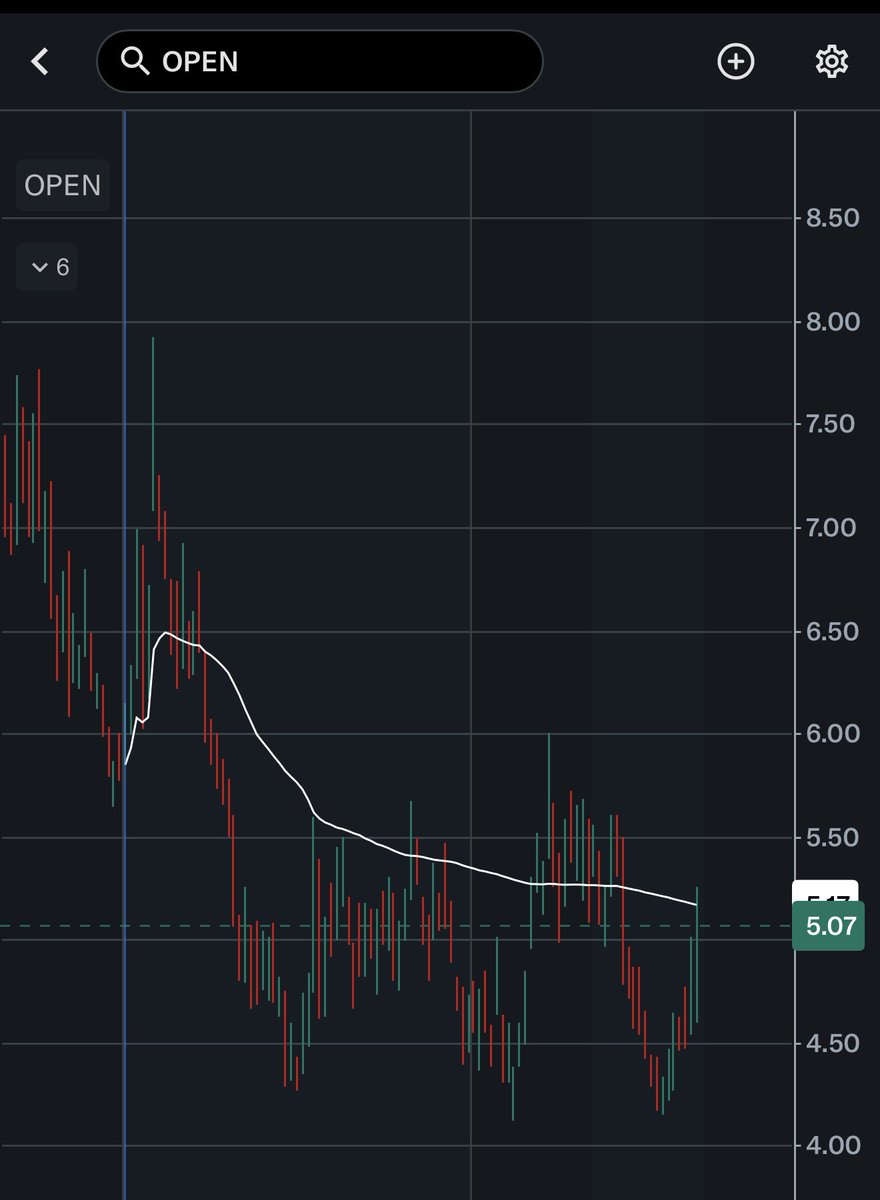
Task: Click the 8.00 price axis label
Action: [832, 321]
